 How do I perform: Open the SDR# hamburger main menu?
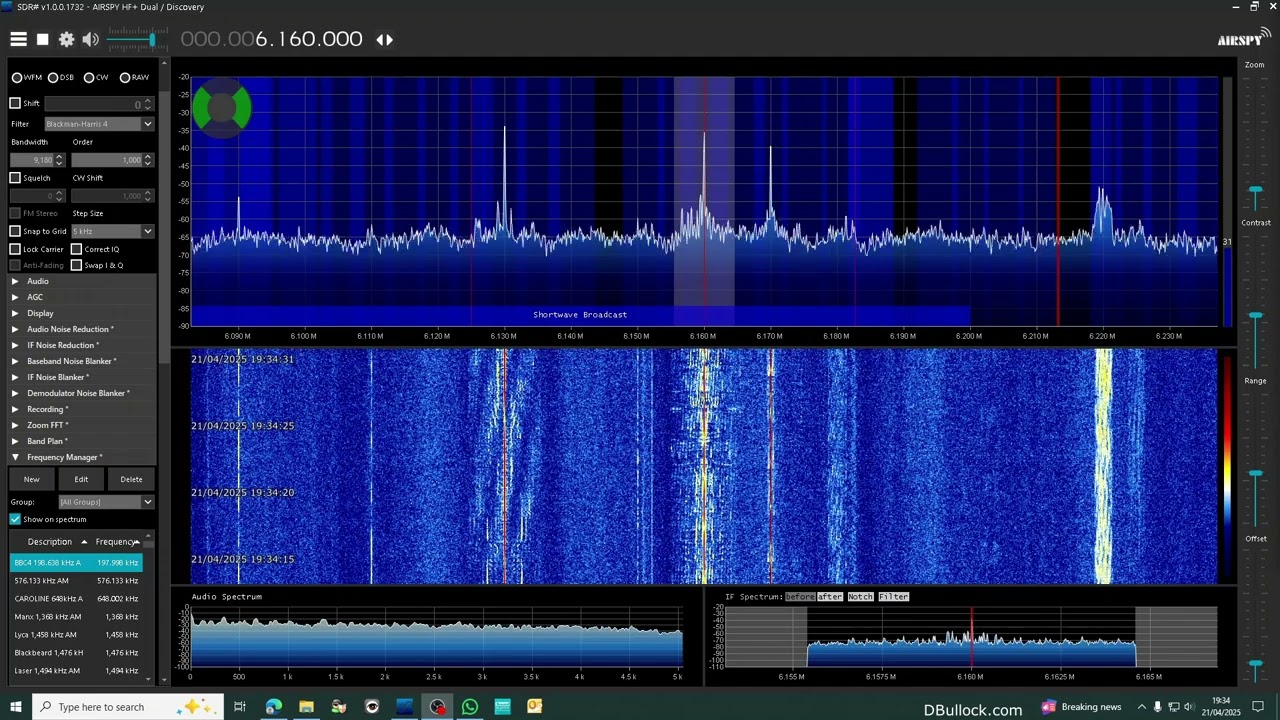18,39
